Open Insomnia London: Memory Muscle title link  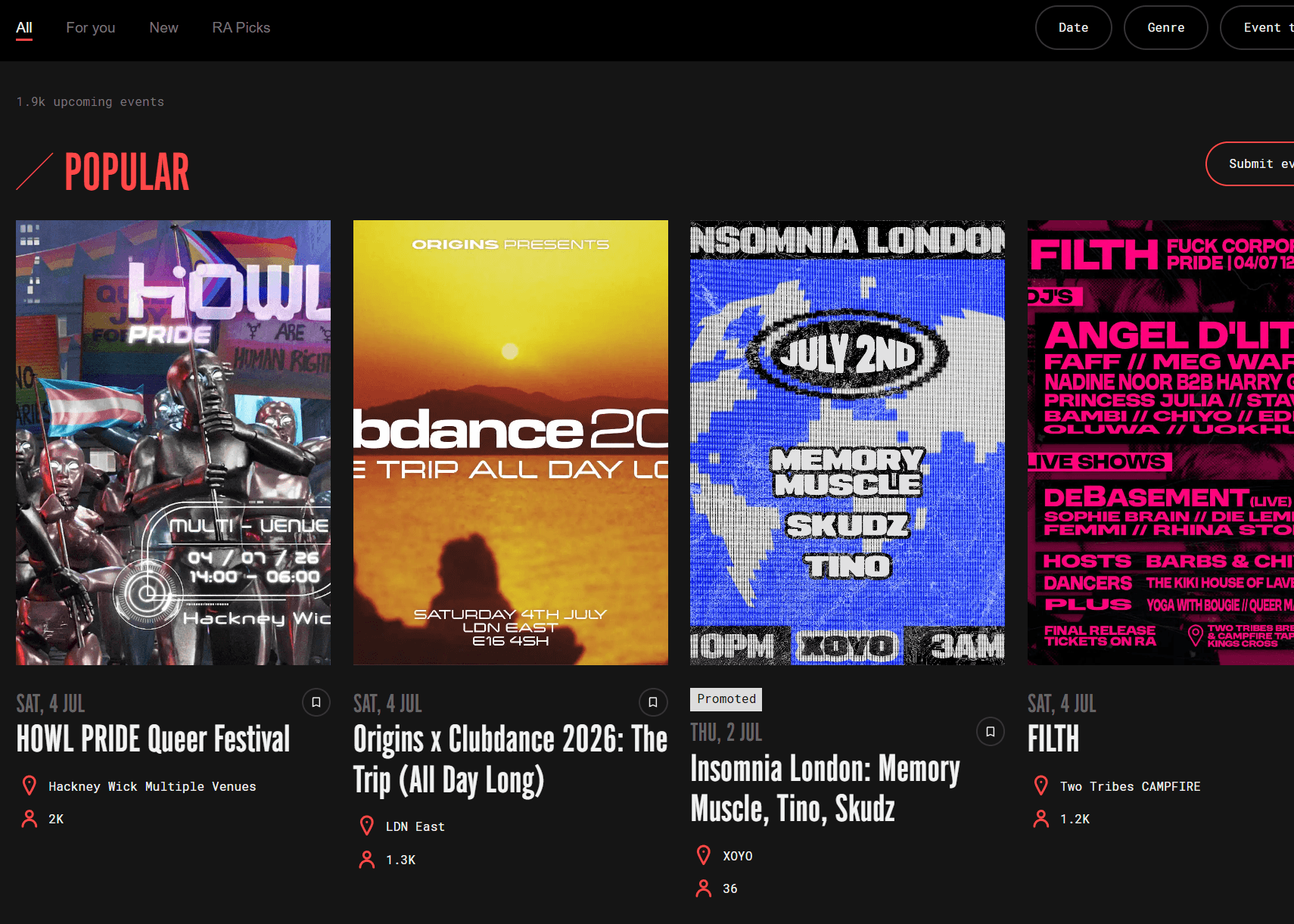(826, 789)
